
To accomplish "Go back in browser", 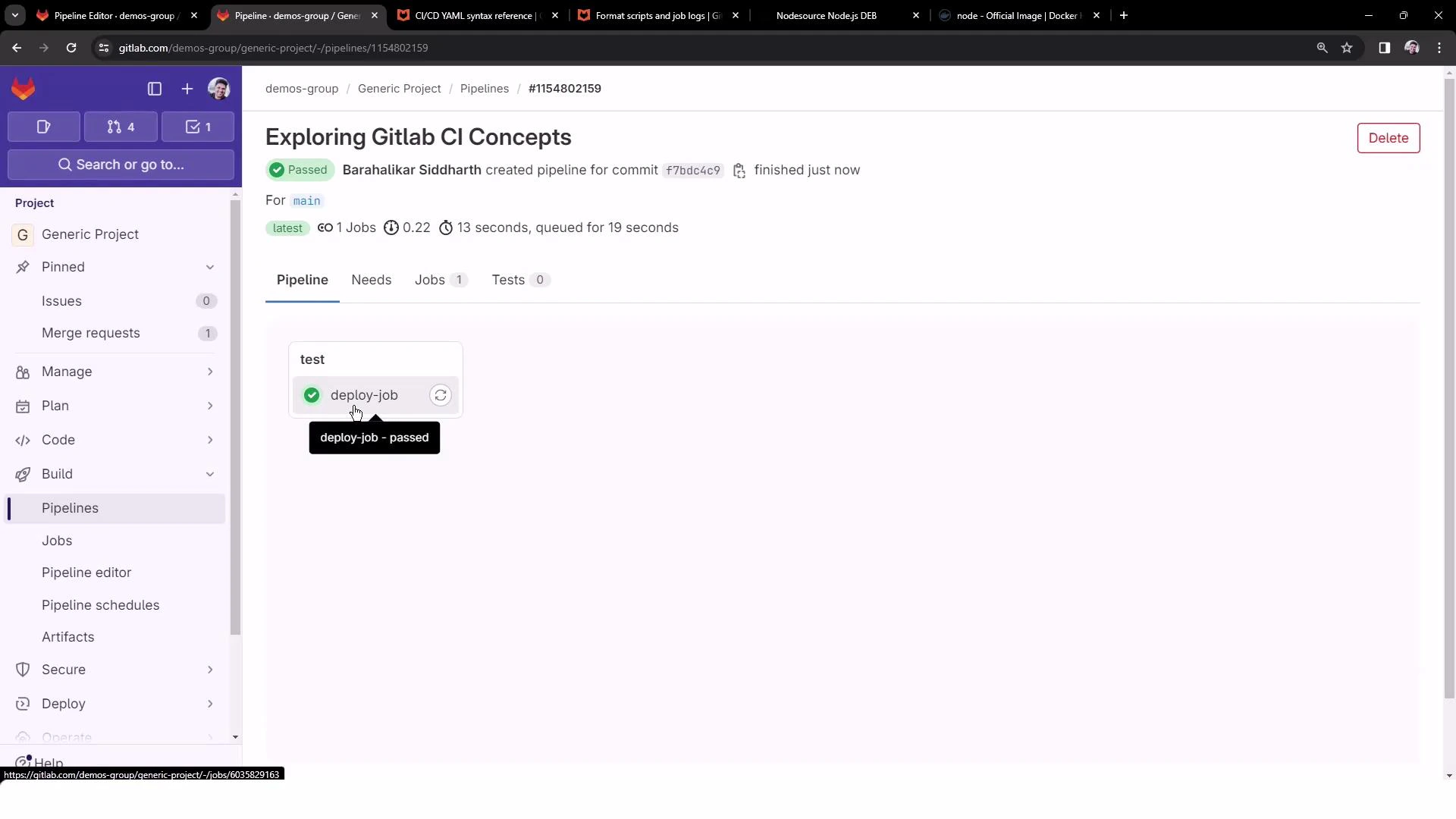I will pos(17,48).
